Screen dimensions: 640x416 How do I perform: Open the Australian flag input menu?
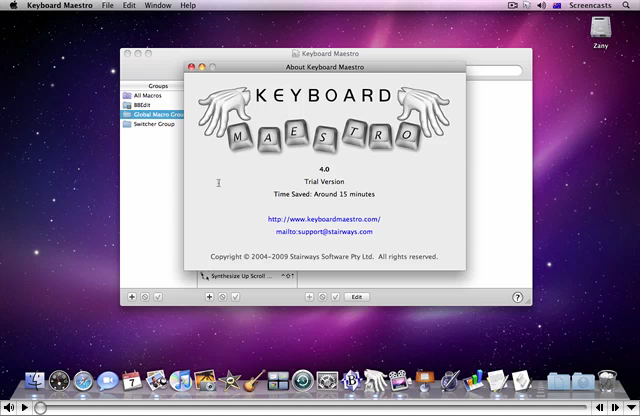(x=557, y=5)
